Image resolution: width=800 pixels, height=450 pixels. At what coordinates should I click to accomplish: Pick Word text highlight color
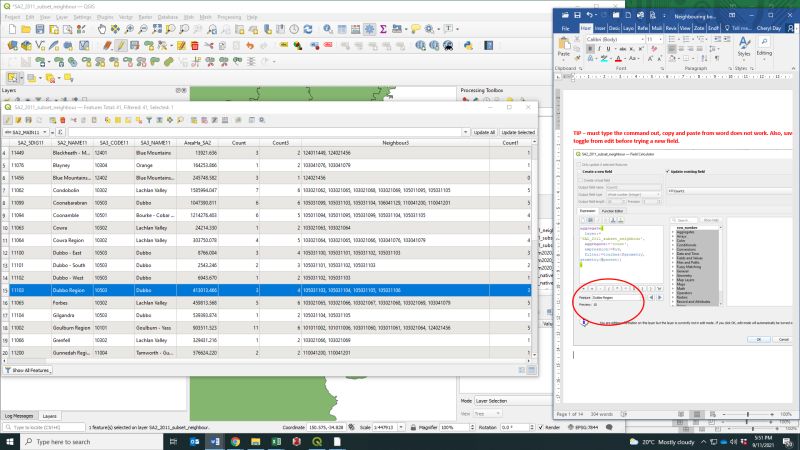point(604,59)
